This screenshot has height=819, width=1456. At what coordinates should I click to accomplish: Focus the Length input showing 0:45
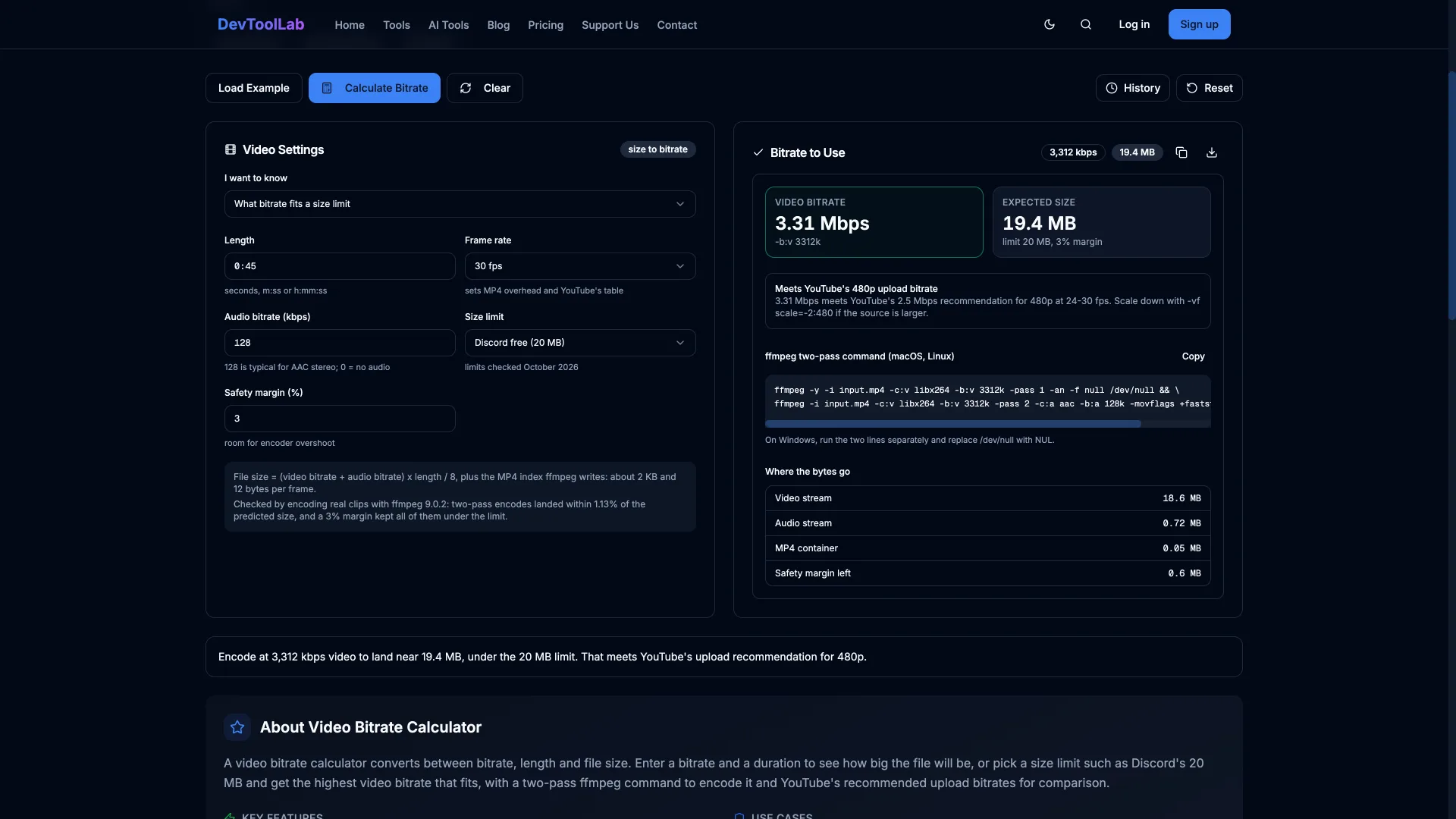[x=340, y=266]
